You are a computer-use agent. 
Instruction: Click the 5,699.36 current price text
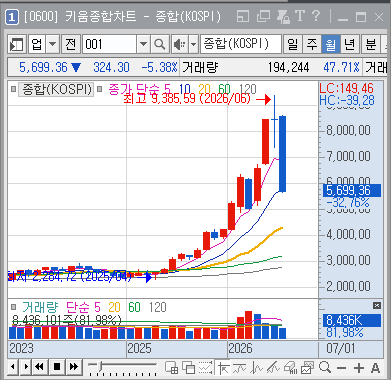(43, 67)
